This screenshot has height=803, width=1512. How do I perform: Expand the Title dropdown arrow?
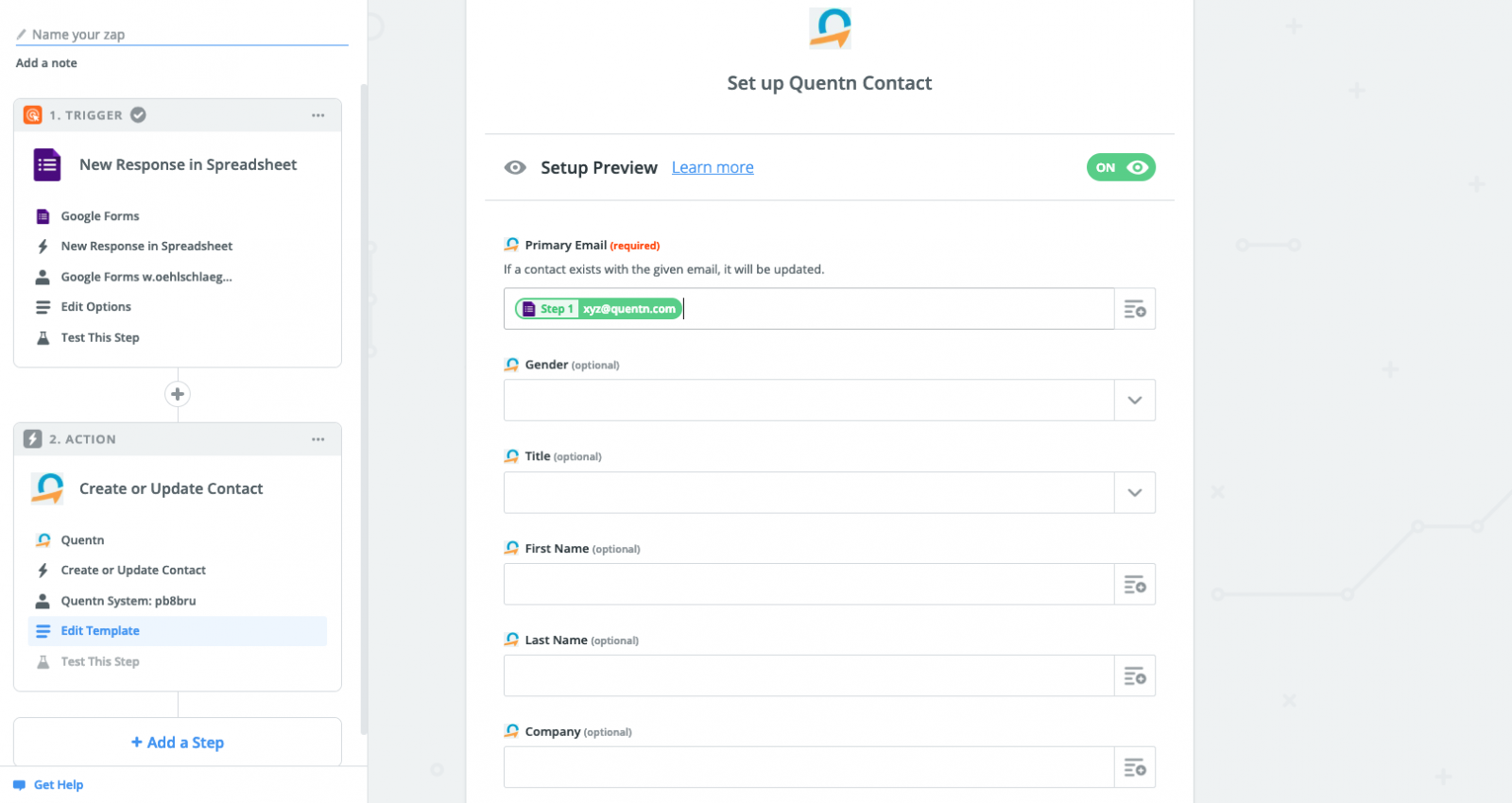1134,492
